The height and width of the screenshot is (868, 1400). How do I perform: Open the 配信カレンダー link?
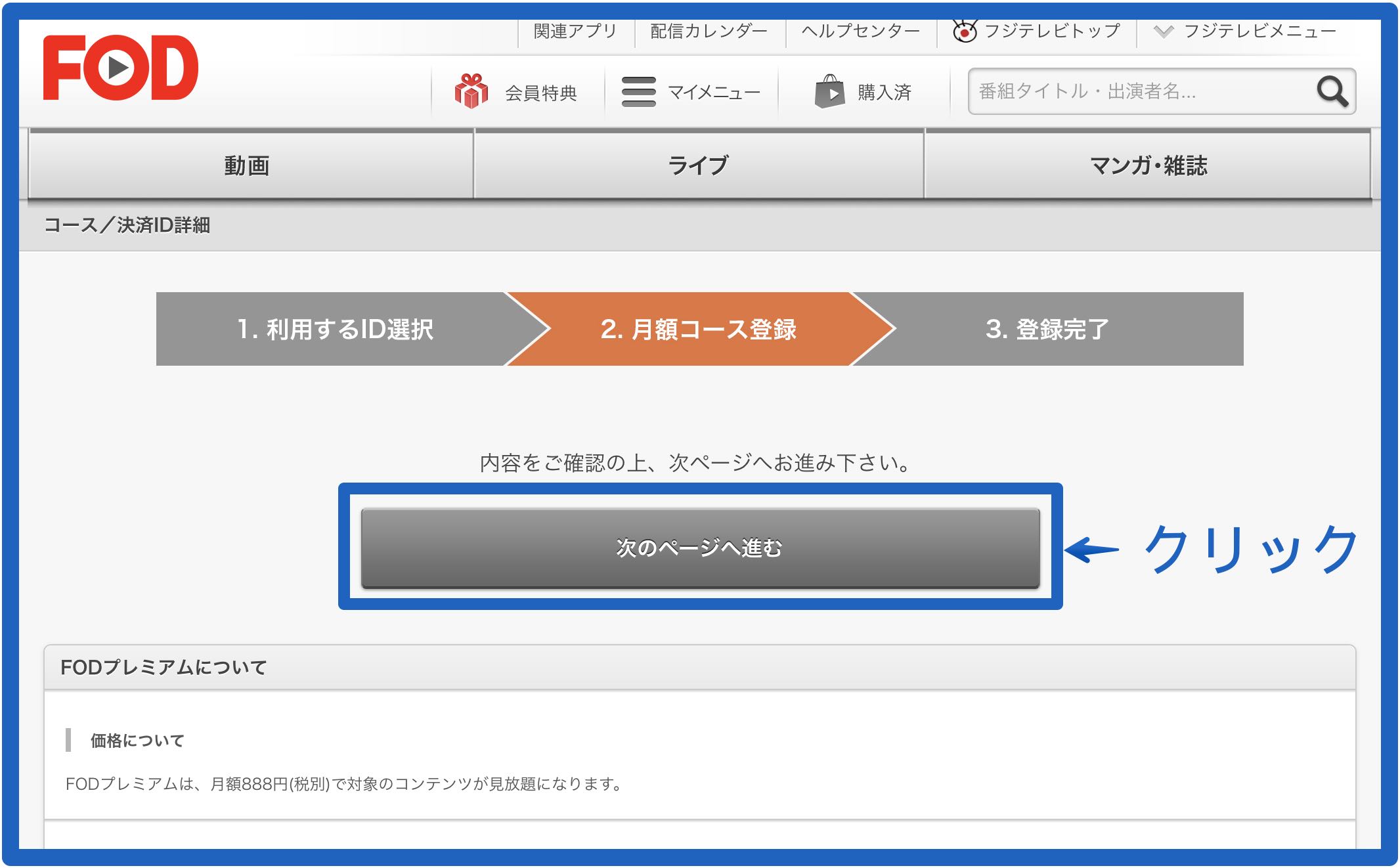[709, 31]
